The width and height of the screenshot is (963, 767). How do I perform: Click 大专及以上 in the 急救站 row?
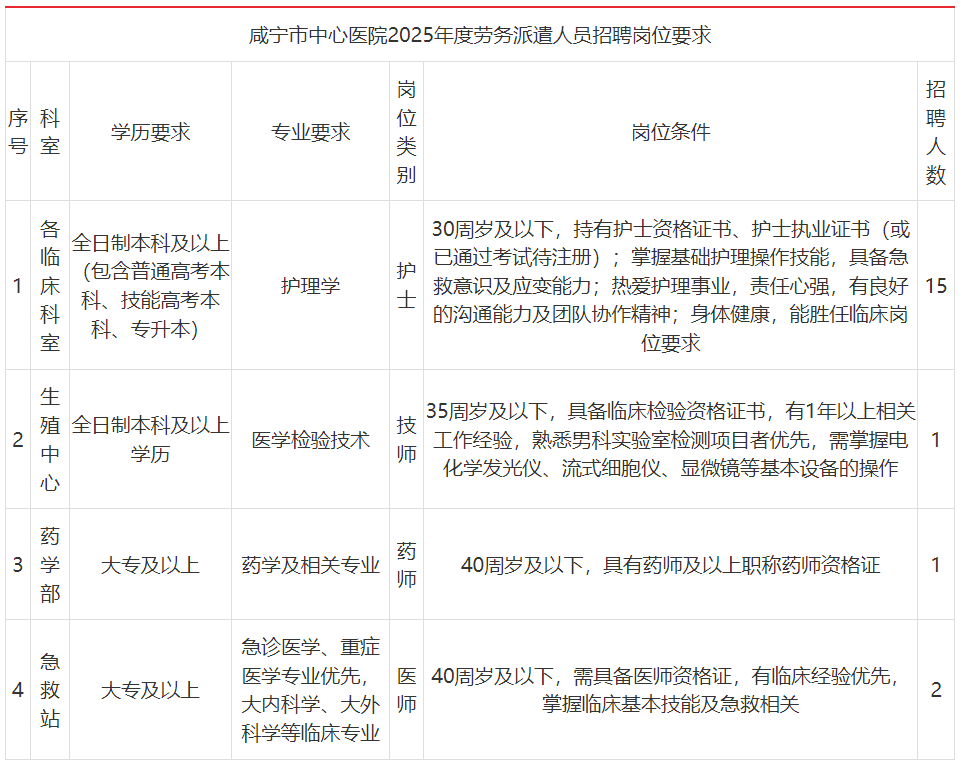[x=150, y=690]
